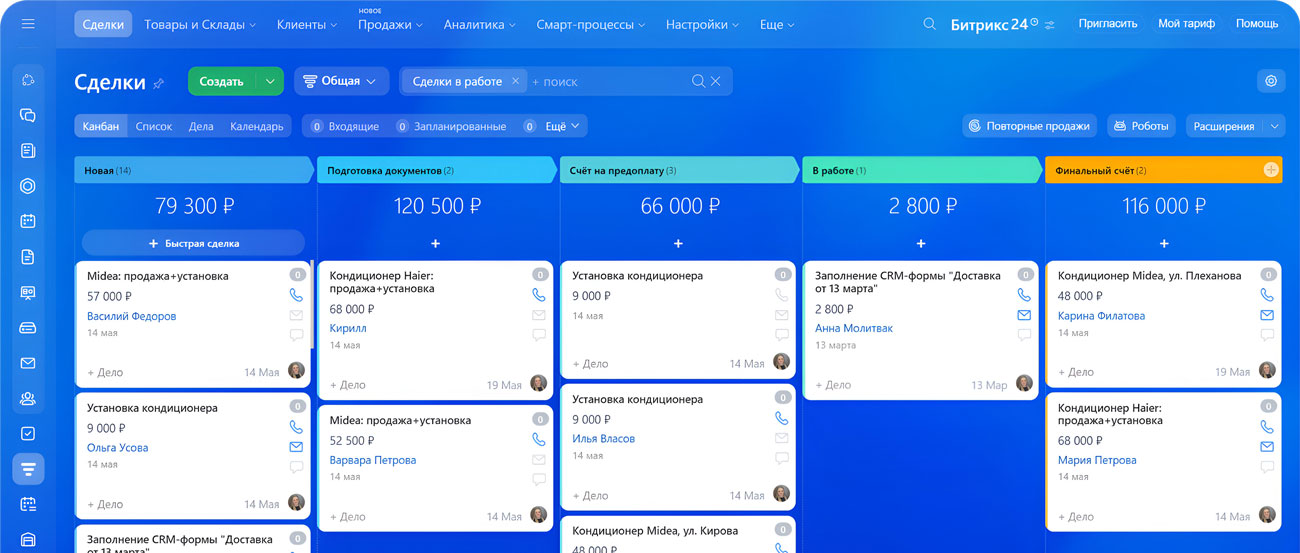The image size is (1300, 553).
Task: Pin the Сделки page with pin icon
Action: coord(158,83)
